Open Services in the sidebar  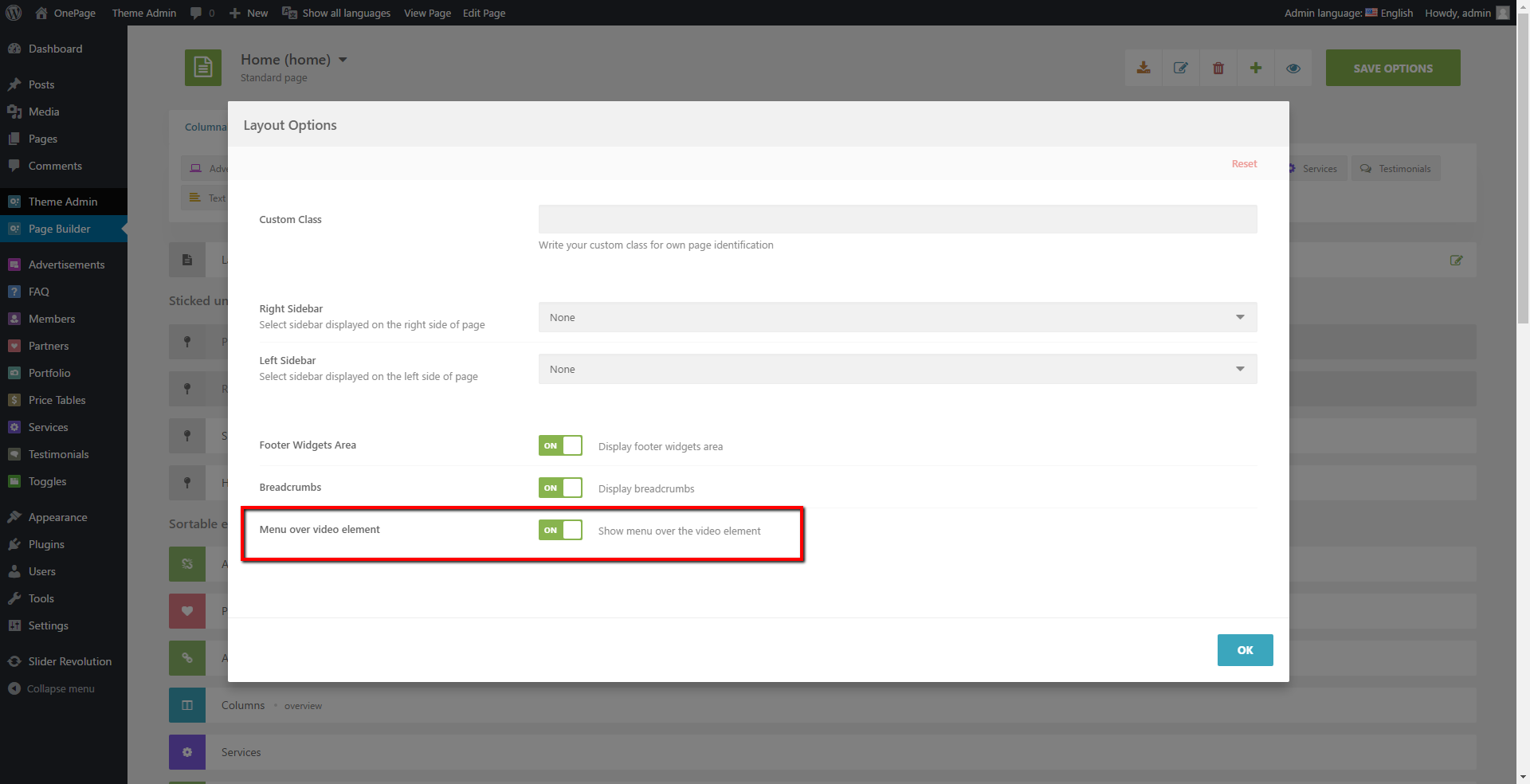[64, 427]
